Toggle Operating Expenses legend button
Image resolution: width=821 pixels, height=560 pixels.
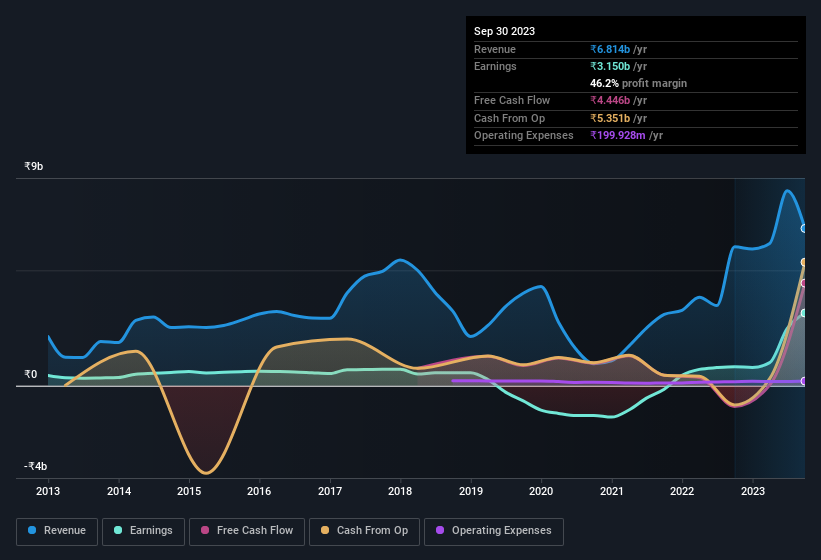(493, 530)
